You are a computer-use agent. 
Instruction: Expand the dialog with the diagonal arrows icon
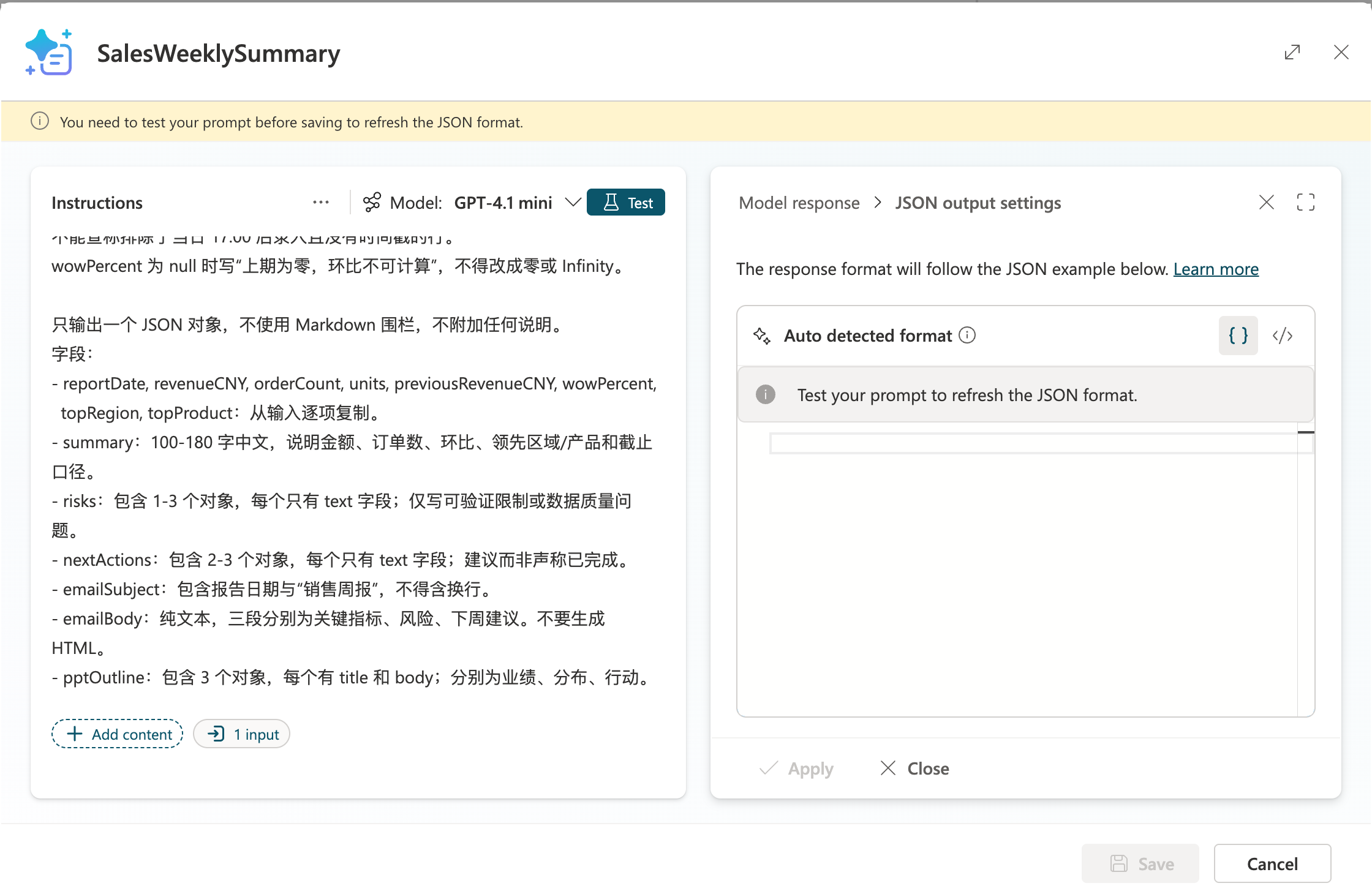[x=1292, y=53]
